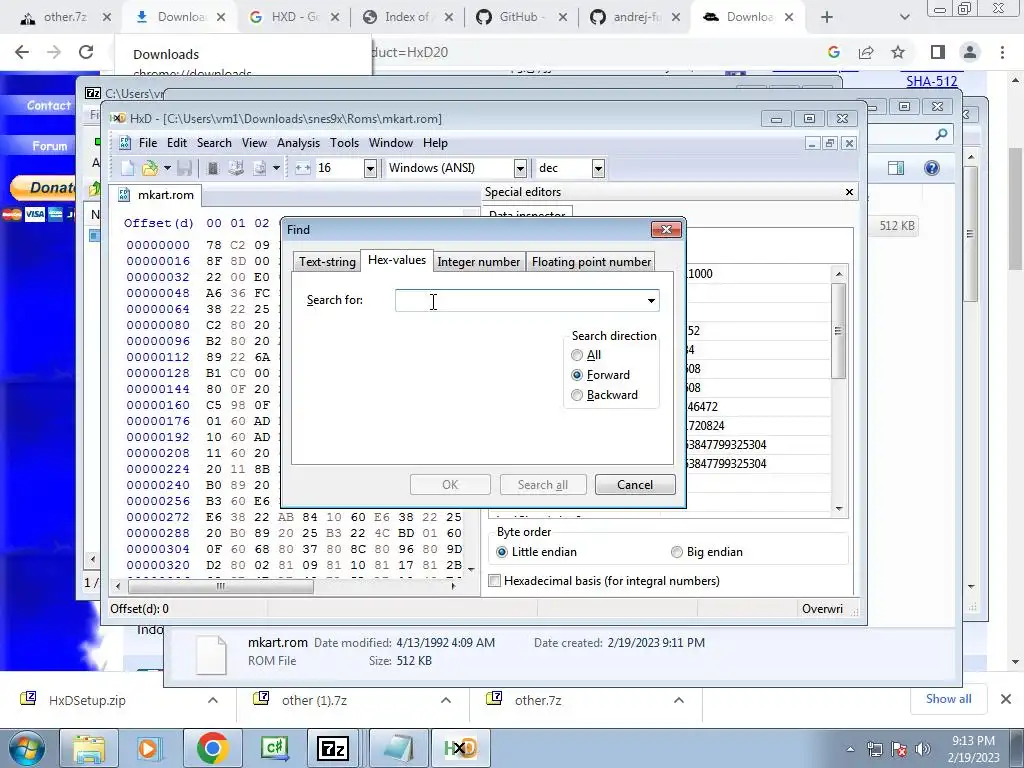Click the Open disk icon in HxD toolbar
This screenshot has height=768, width=1024.
pos(236,168)
